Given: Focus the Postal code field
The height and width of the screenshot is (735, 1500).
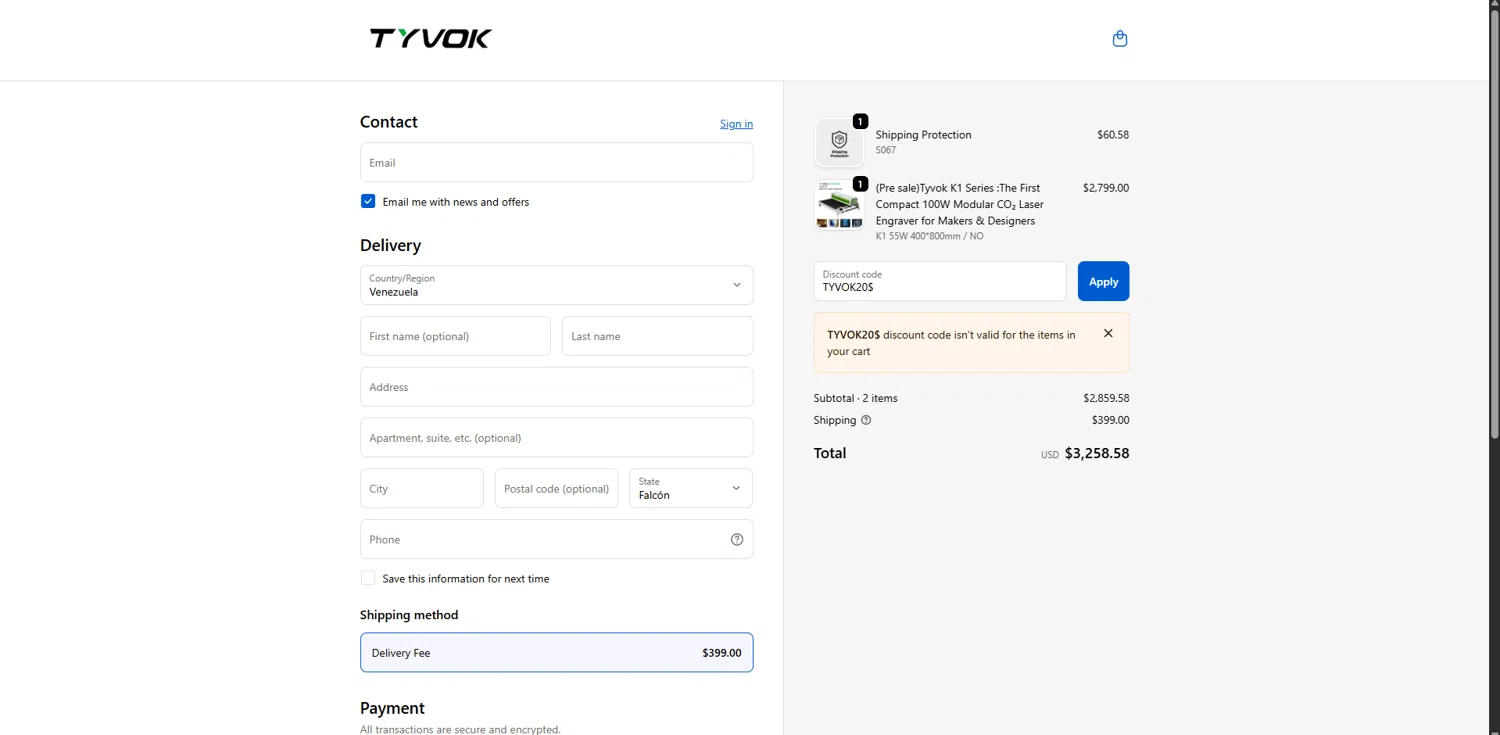Looking at the screenshot, I should click(556, 488).
